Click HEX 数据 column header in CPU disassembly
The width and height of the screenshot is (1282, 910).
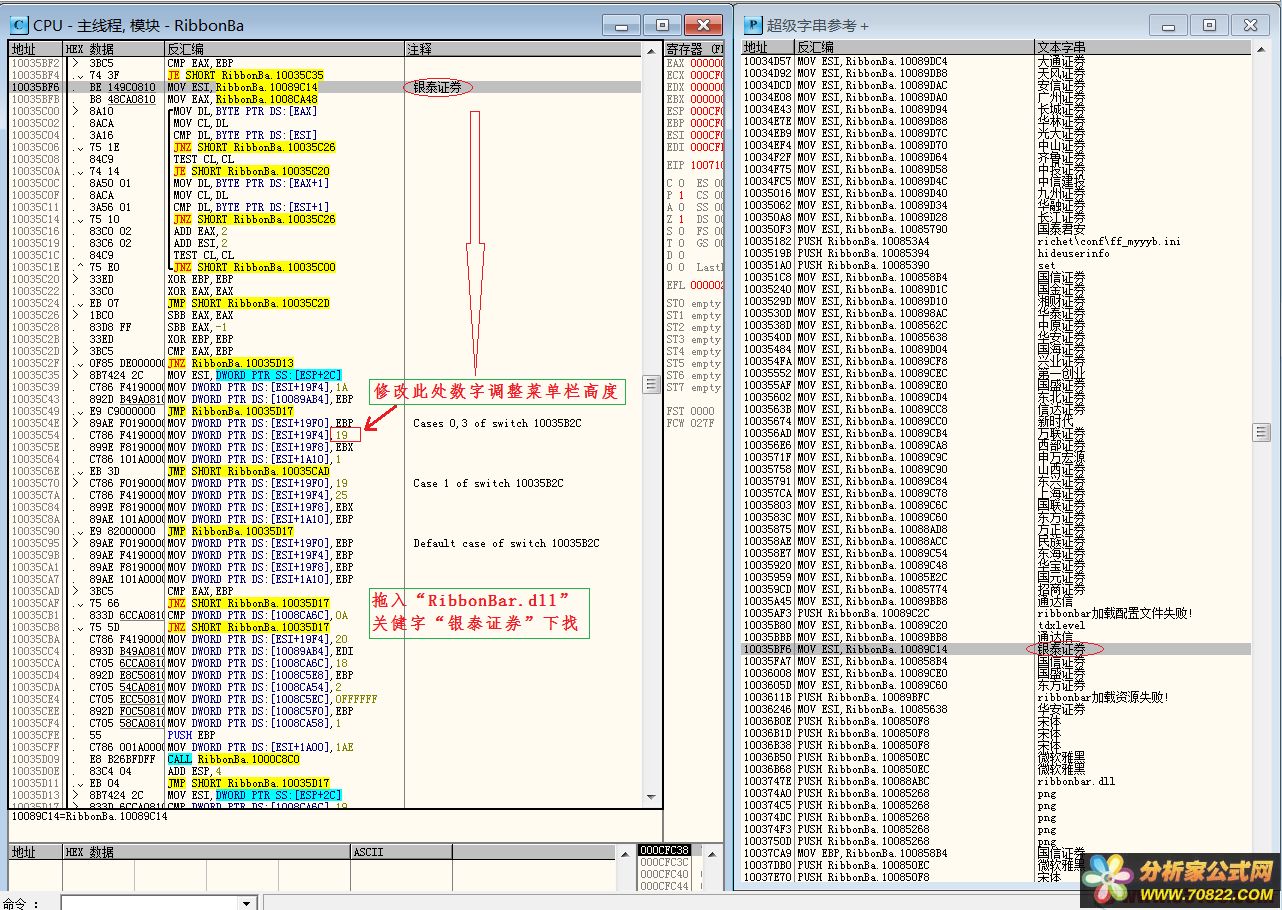click(113, 48)
